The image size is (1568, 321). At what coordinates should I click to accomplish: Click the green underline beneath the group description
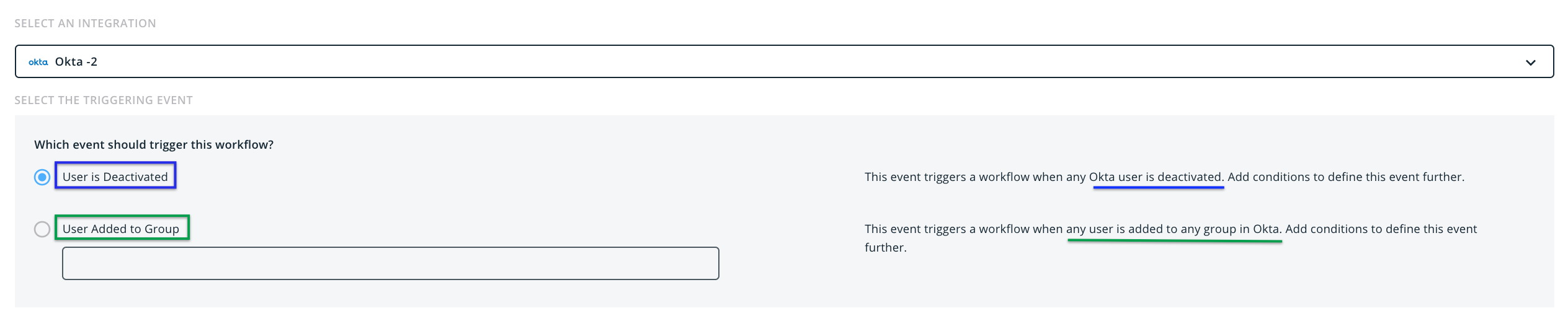1174,240
